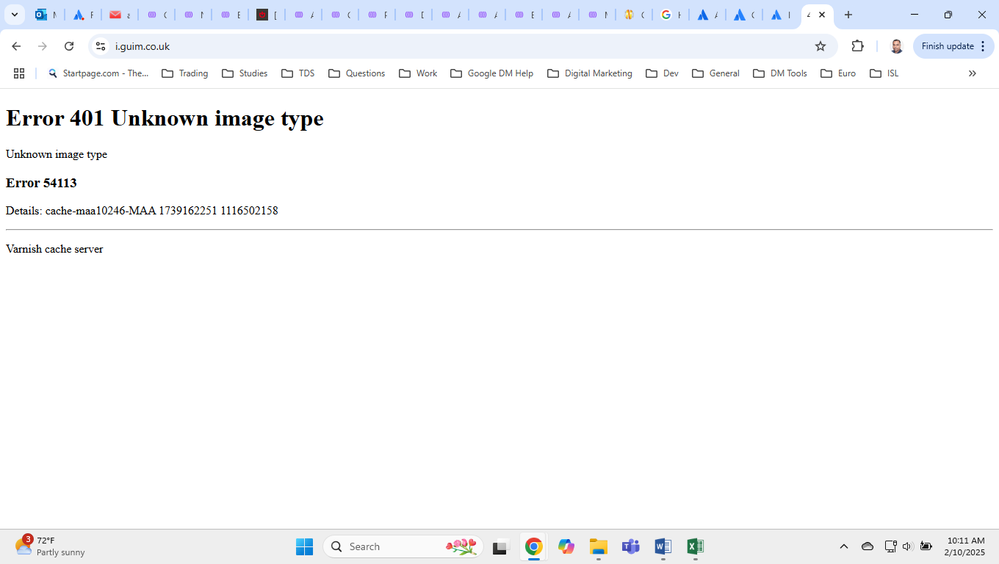Open Microsoft Word from taskbar
This screenshot has height=564, width=999.
(663, 547)
